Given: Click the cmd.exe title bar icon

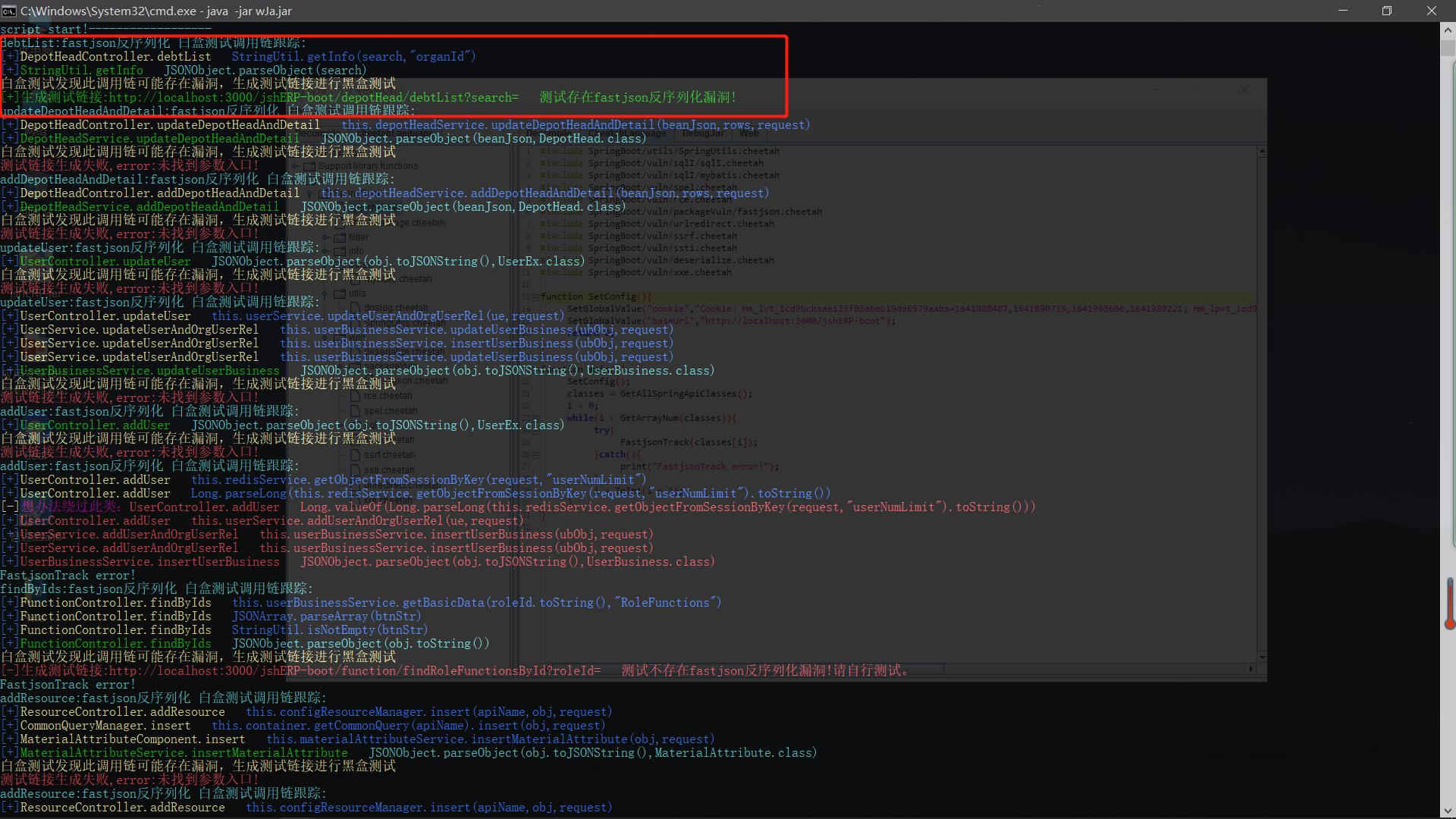Looking at the screenshot, I should click(x=9, y=11).
